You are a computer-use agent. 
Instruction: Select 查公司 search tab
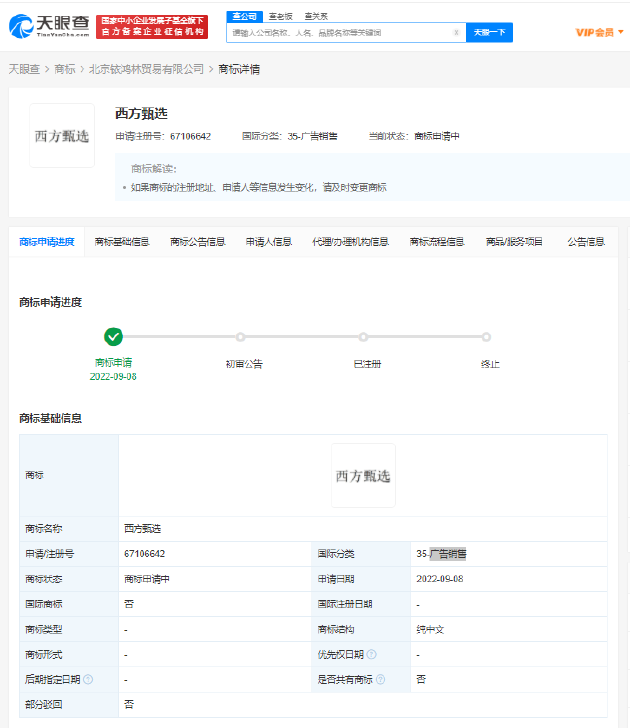[x=245, y=16]
